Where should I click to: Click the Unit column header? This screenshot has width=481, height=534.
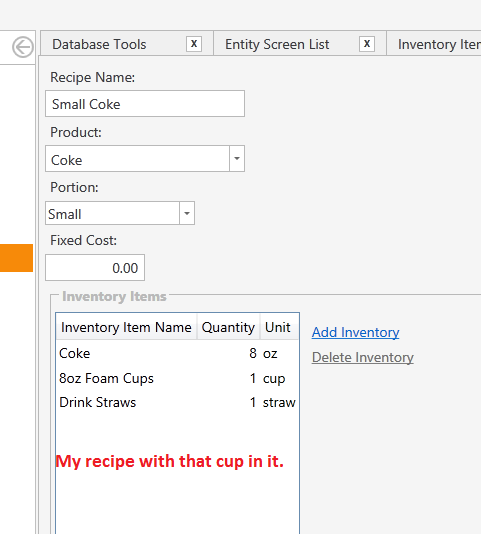[279, 327]
